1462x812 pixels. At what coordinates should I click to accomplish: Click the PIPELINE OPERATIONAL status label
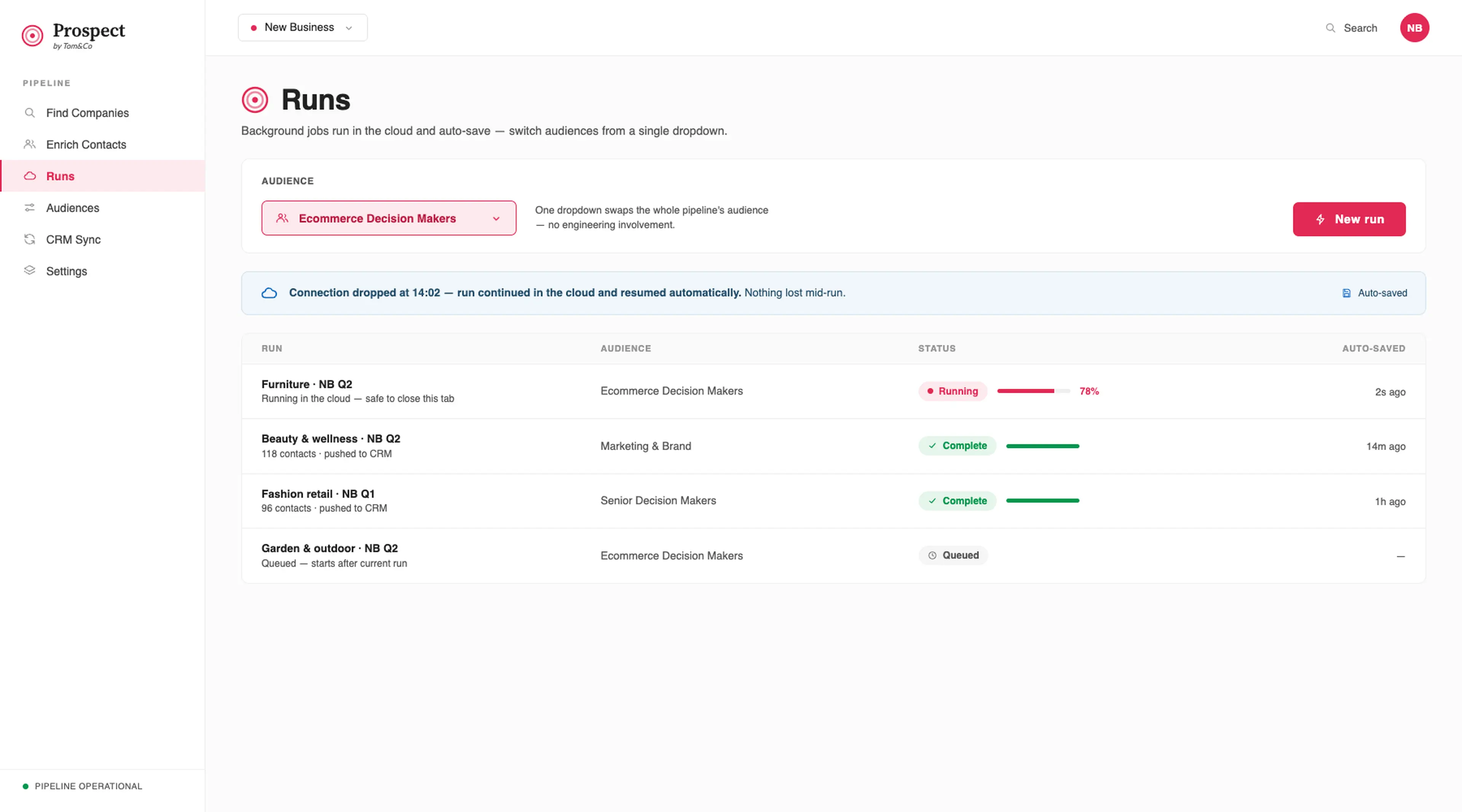pos(89,786)
